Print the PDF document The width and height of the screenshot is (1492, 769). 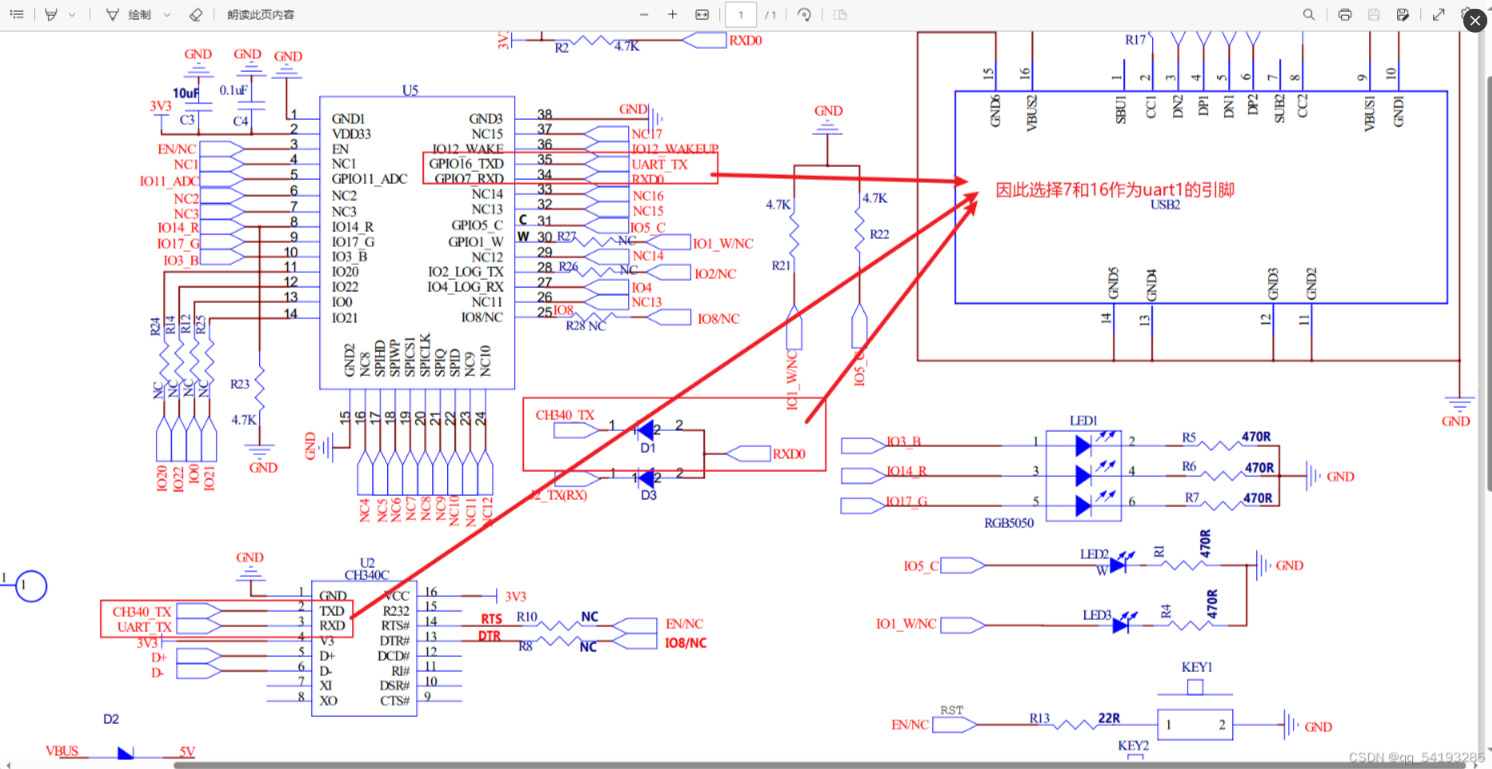click(x=1345, y=15)
